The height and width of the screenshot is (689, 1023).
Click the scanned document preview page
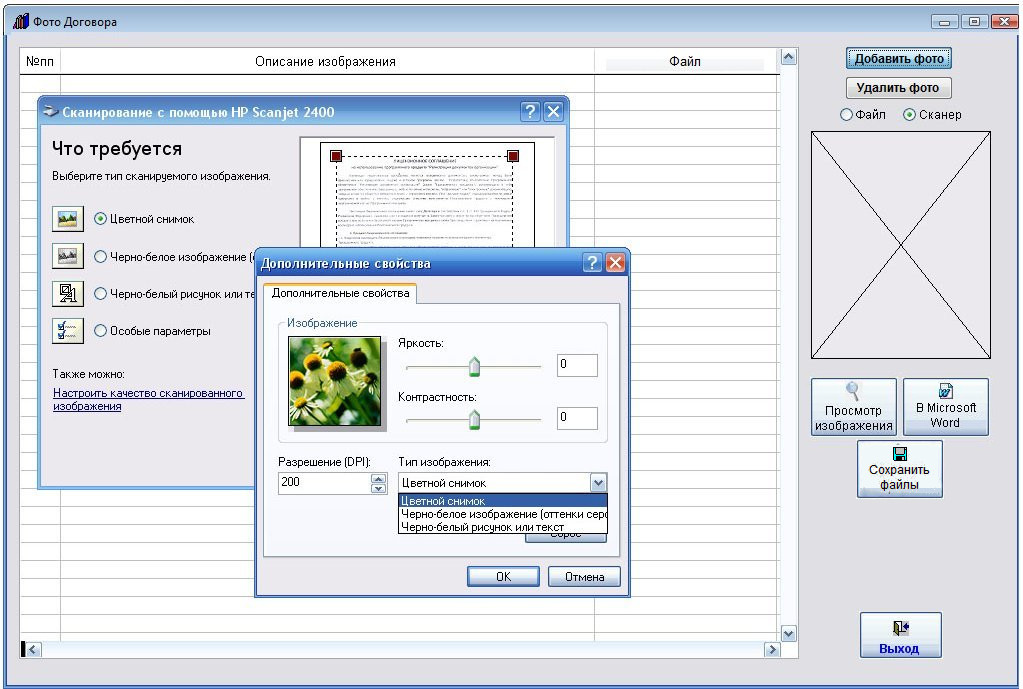click(427, 194)
